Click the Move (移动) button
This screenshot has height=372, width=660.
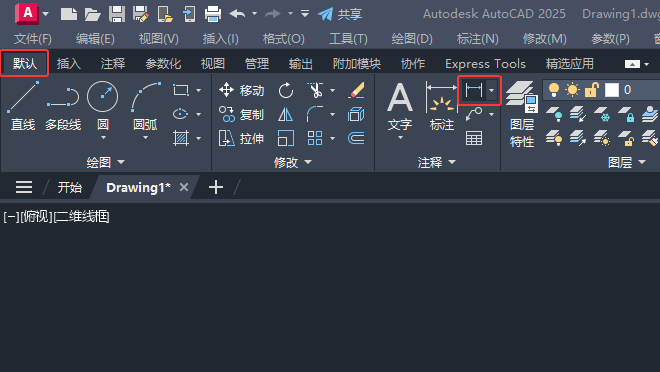pyautogui.click(x=242, y=90)
